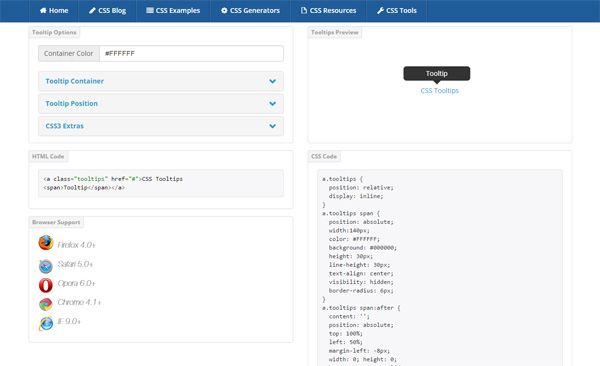Click inside the HTML Code box
The image size is (600, 366).
[161, 183]
